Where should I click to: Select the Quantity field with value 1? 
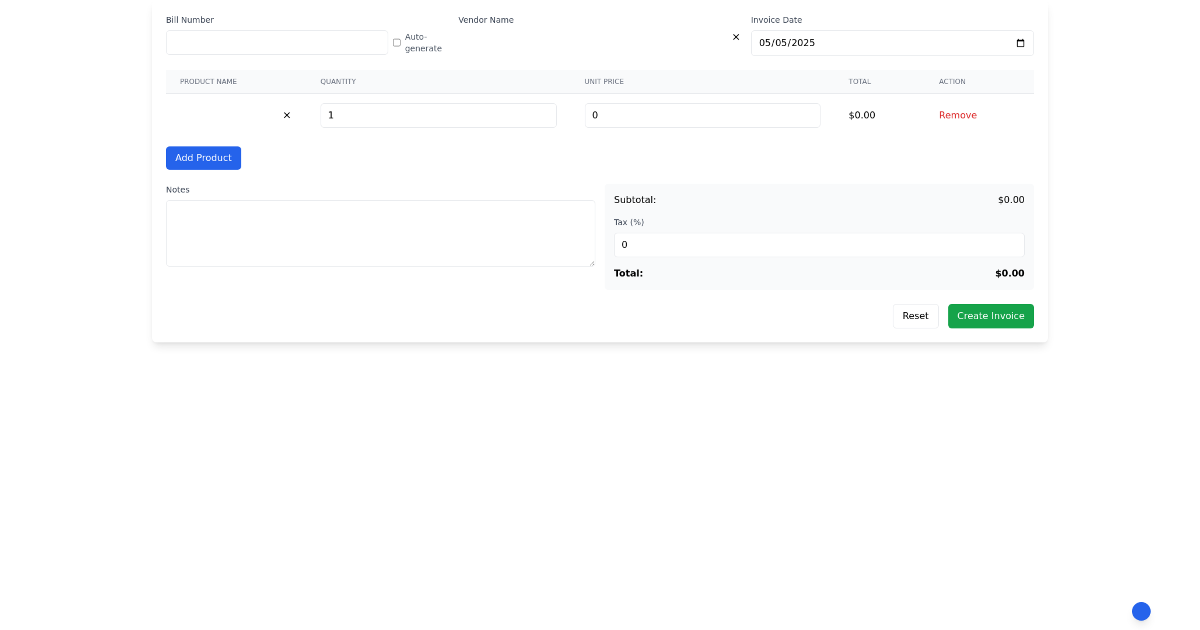438,115
